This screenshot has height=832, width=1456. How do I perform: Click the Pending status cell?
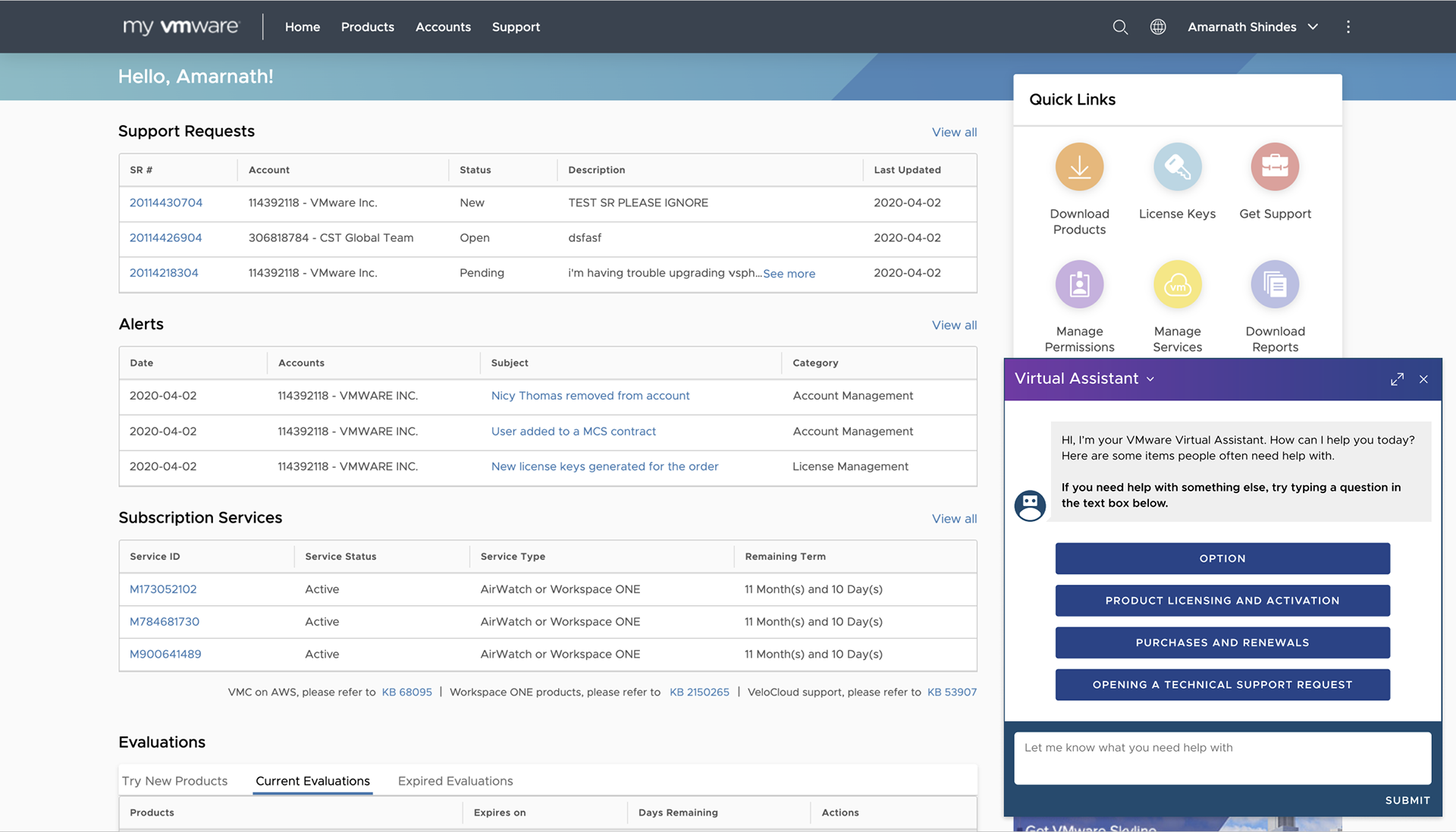482,272
